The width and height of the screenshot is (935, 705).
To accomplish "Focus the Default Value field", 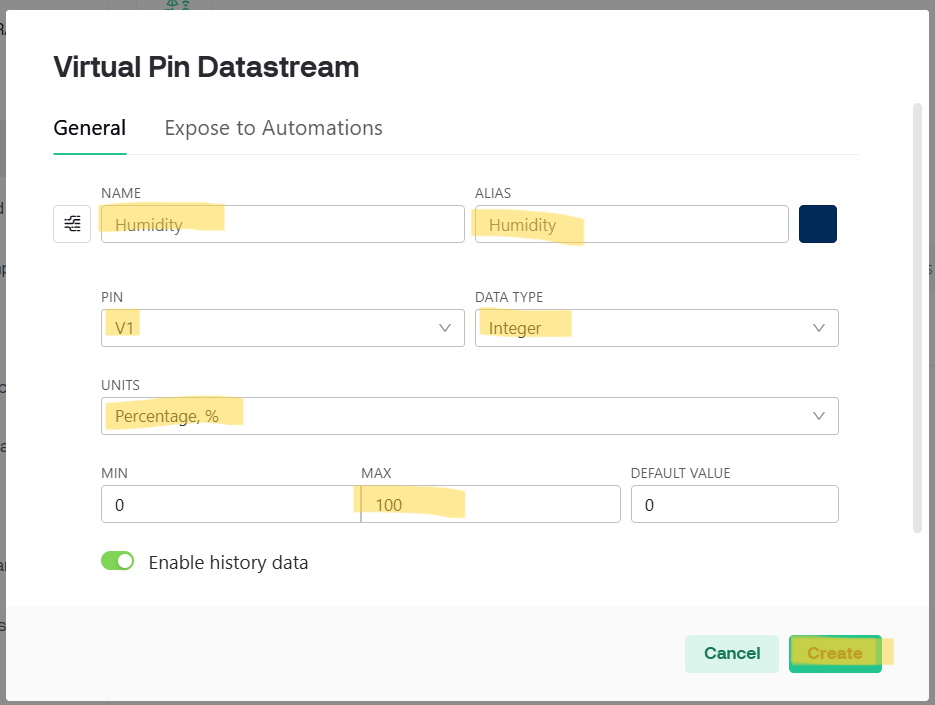I will [734, 504].
